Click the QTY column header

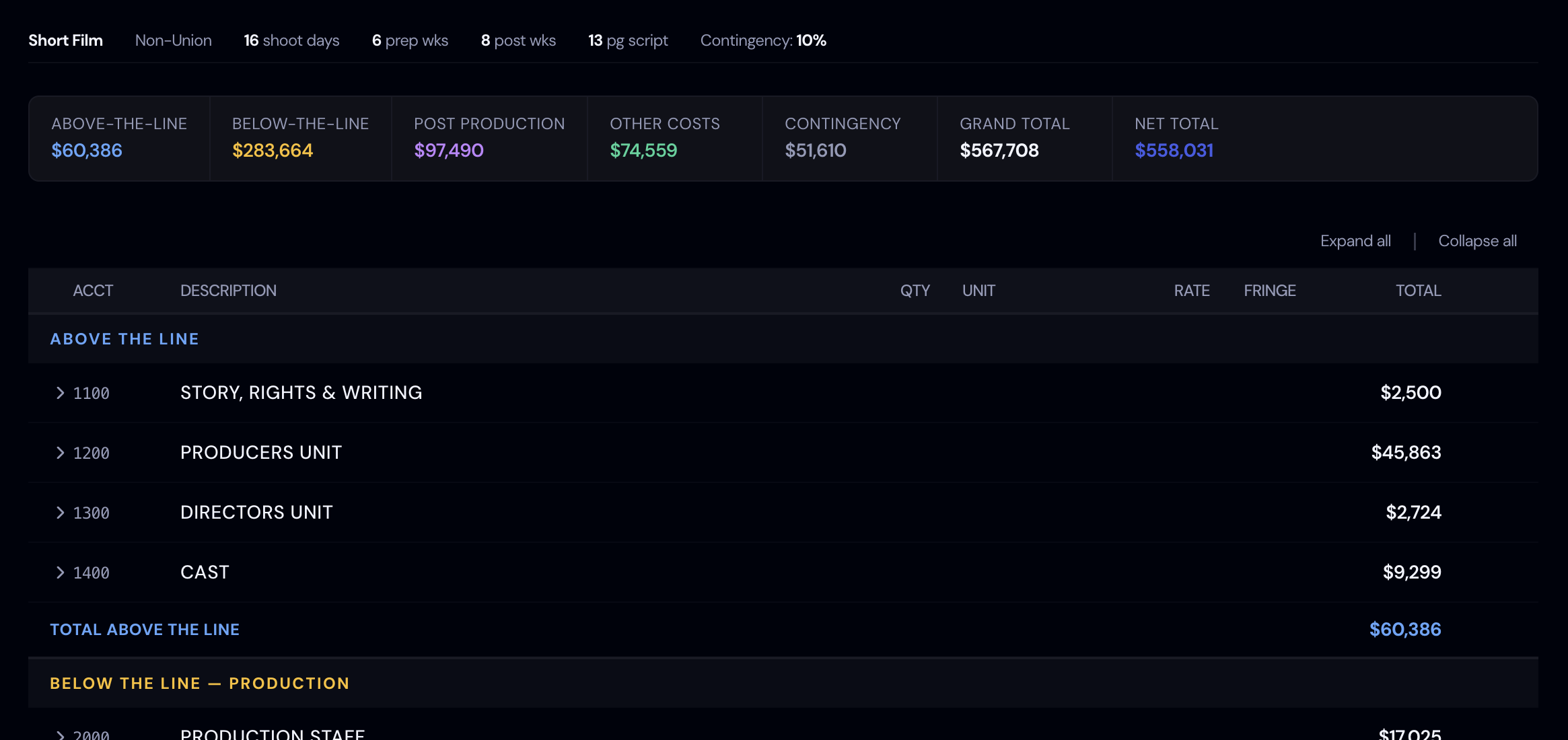[x=915, y=290]
